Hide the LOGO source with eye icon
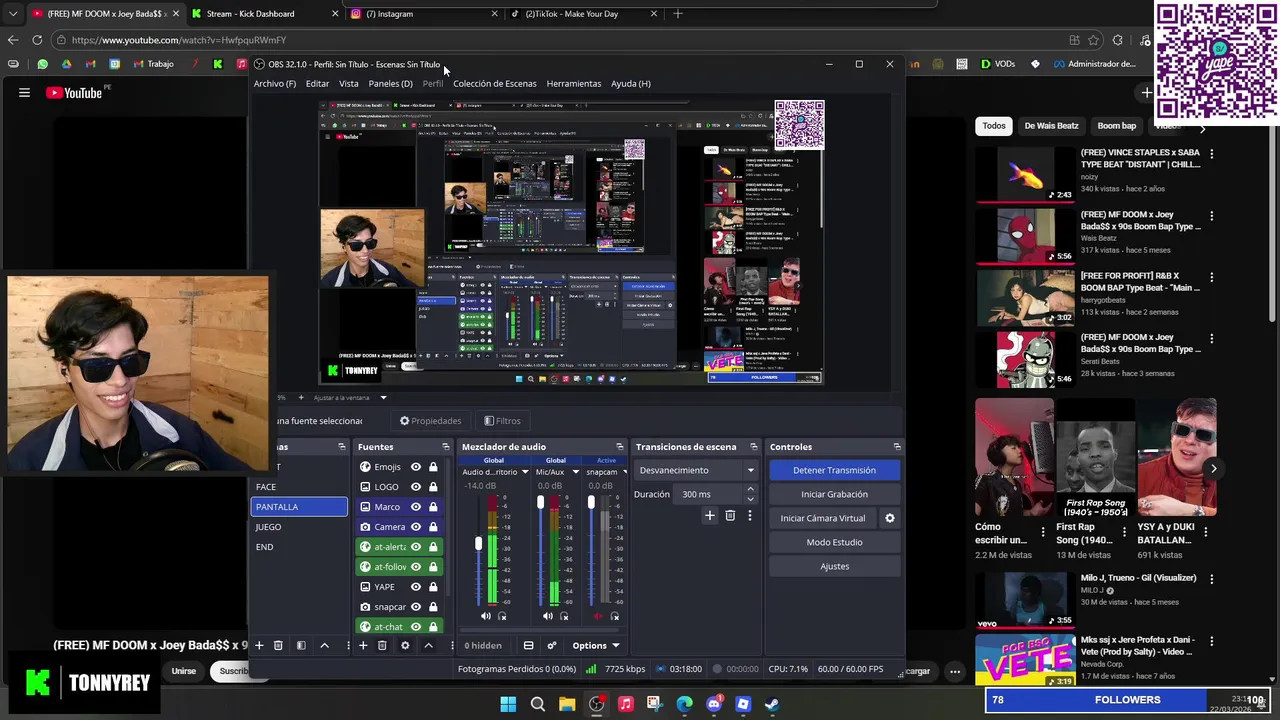 (416, 487)
